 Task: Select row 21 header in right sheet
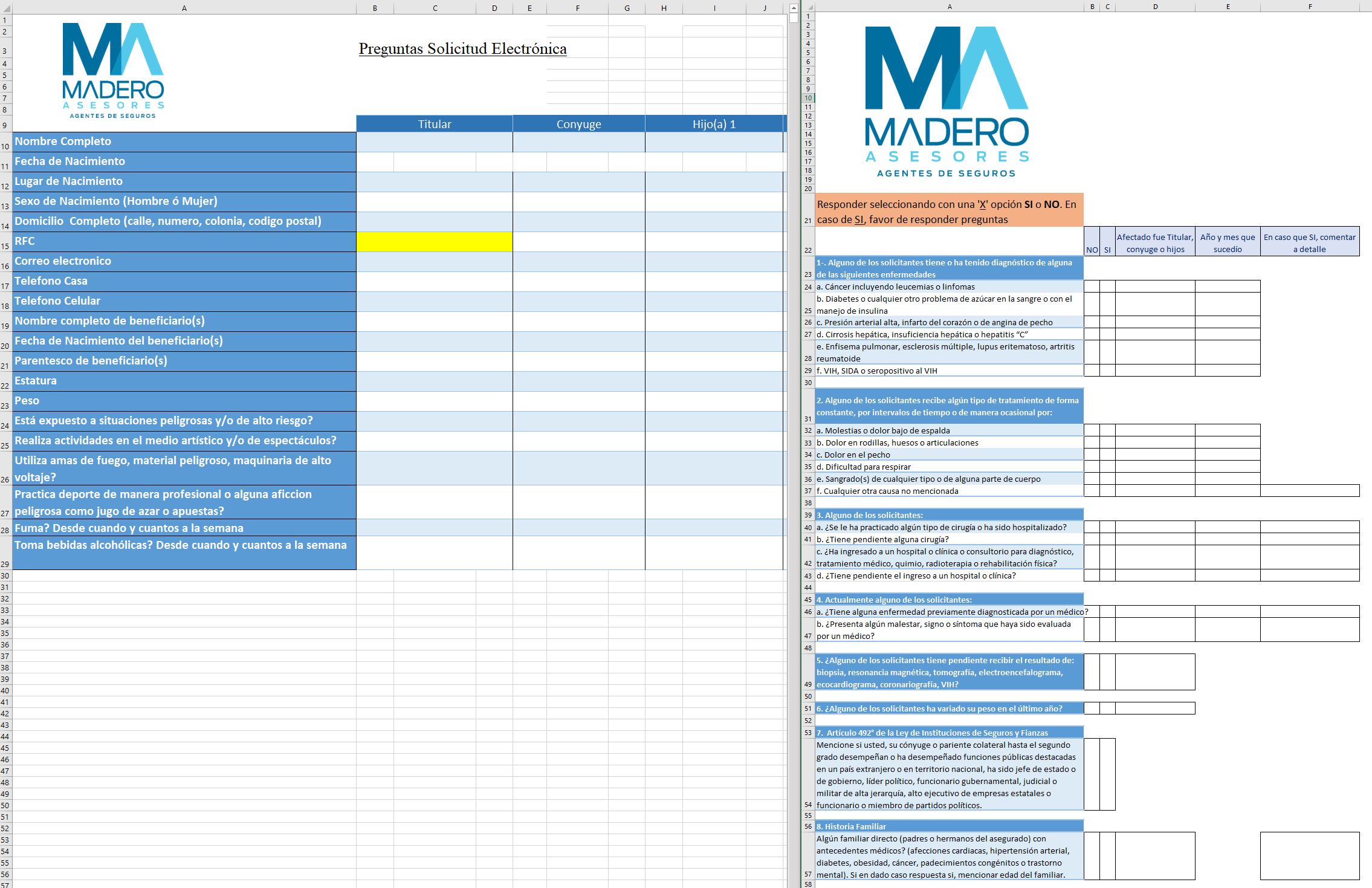point(808,210)
